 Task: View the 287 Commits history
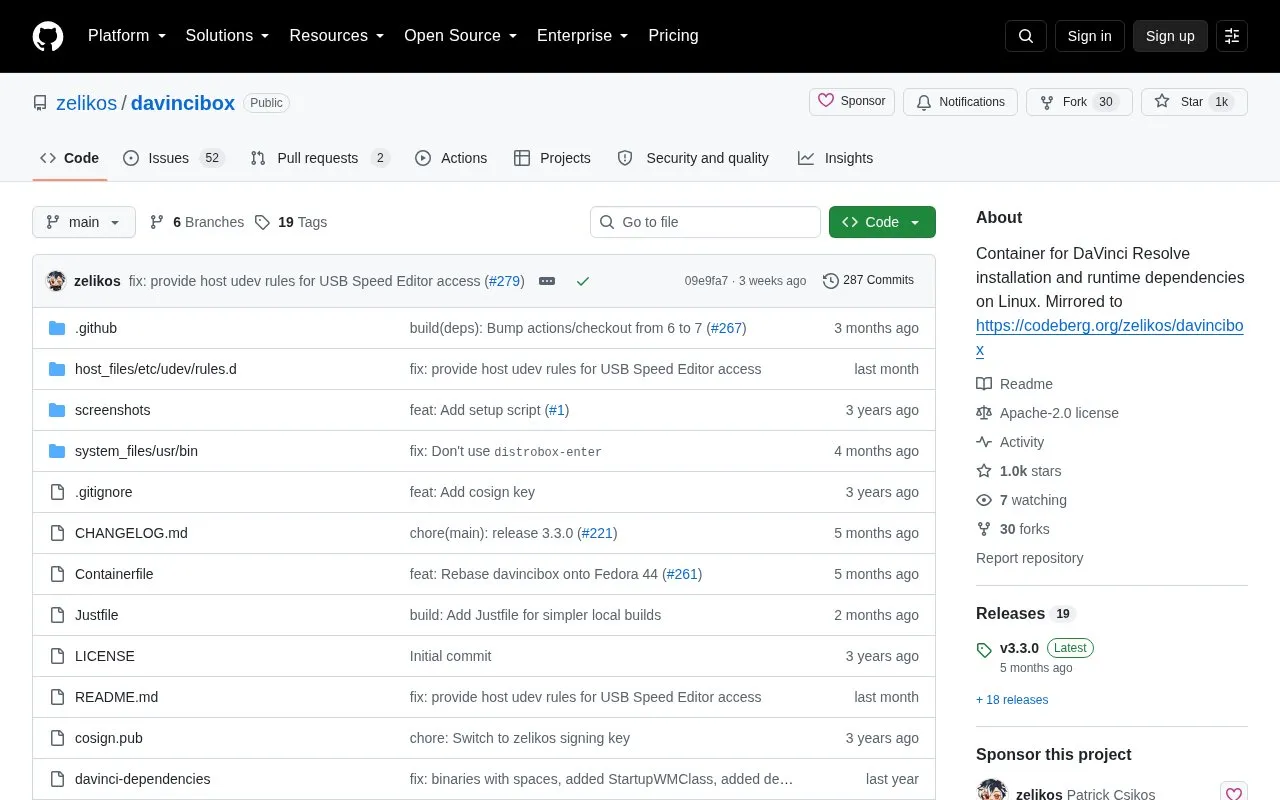point(868,281)
